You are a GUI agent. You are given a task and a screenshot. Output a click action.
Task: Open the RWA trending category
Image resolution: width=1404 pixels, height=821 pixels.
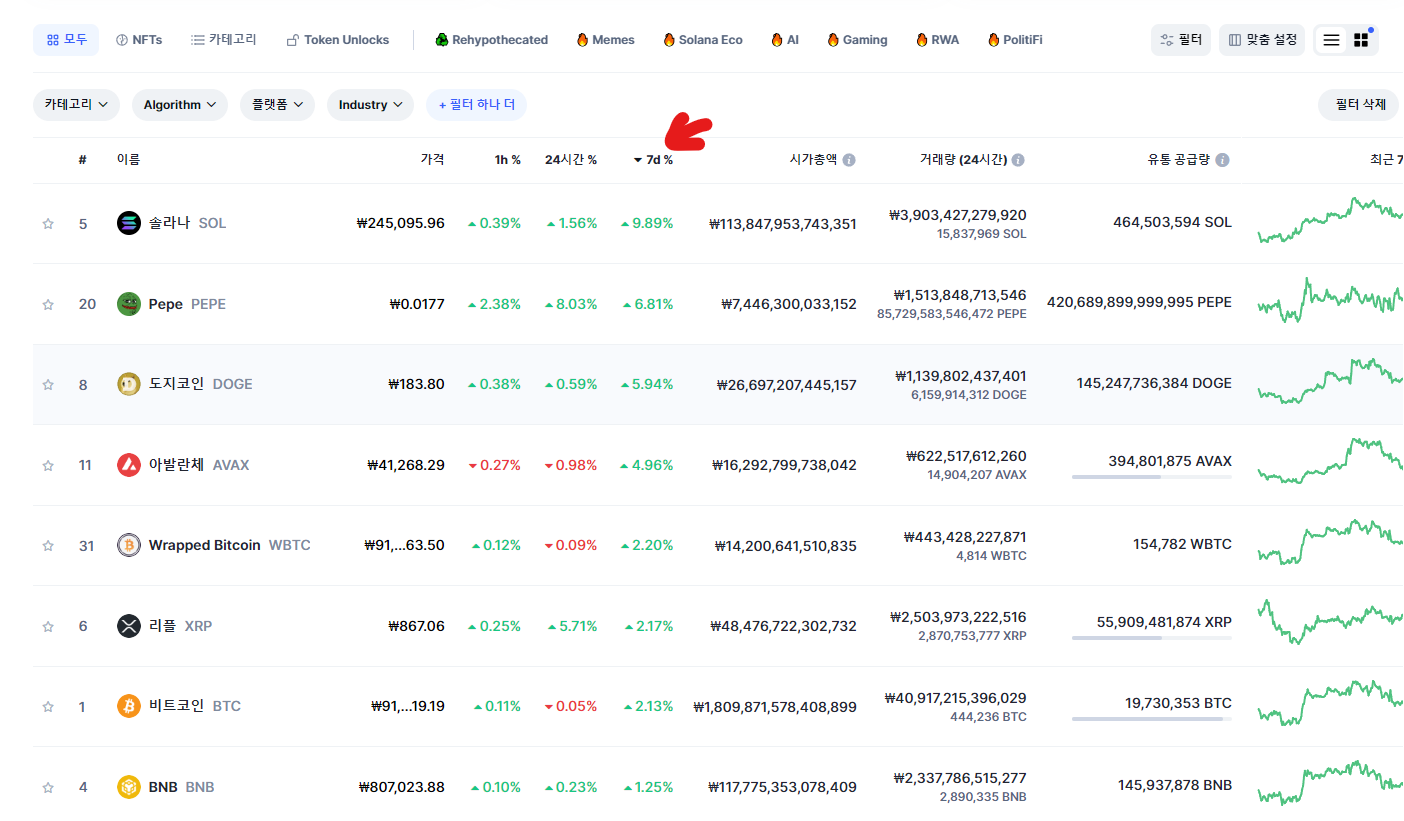click(x=936, y=40)
